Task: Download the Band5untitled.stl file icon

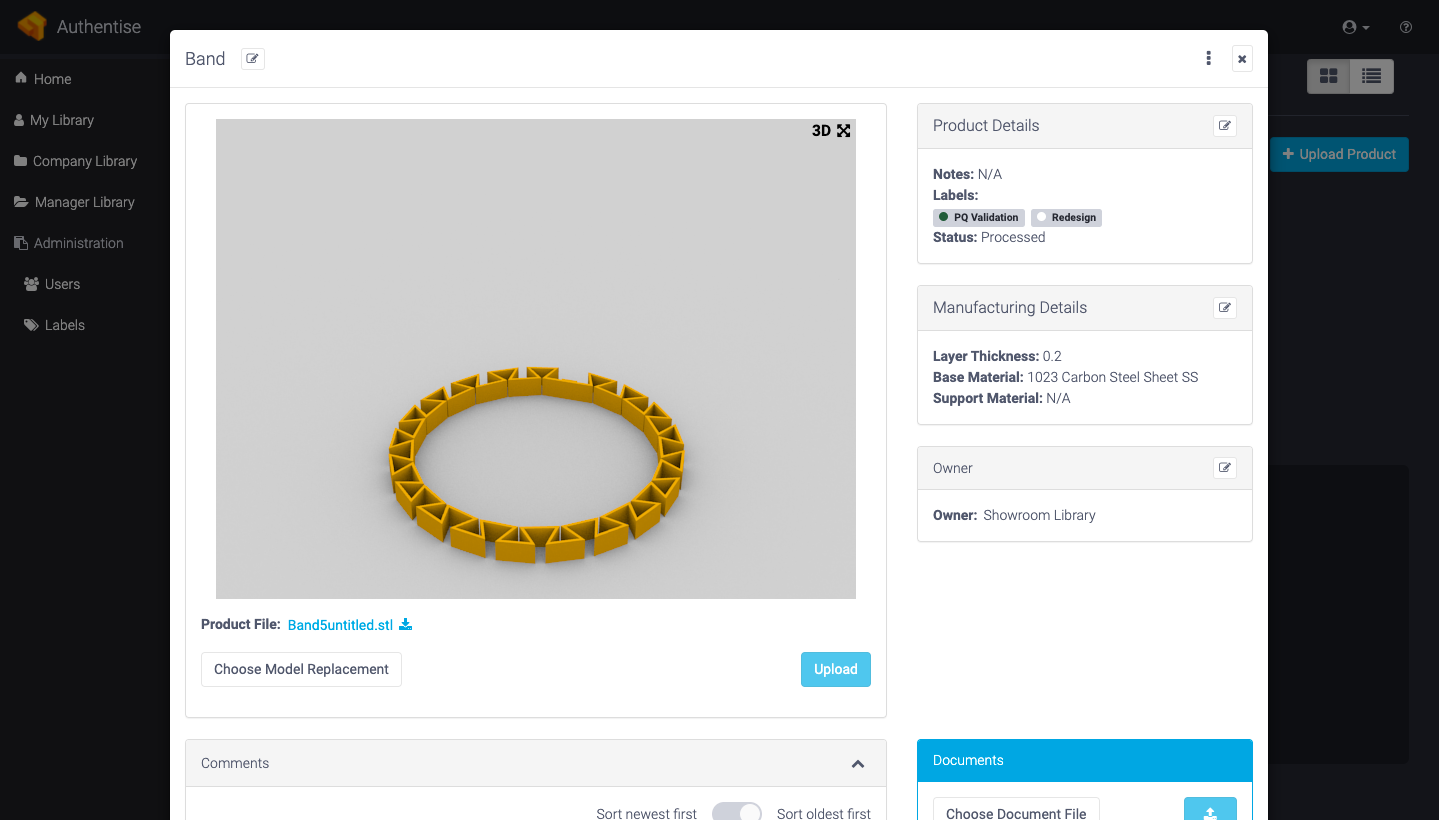Action: tap(406, 625)
